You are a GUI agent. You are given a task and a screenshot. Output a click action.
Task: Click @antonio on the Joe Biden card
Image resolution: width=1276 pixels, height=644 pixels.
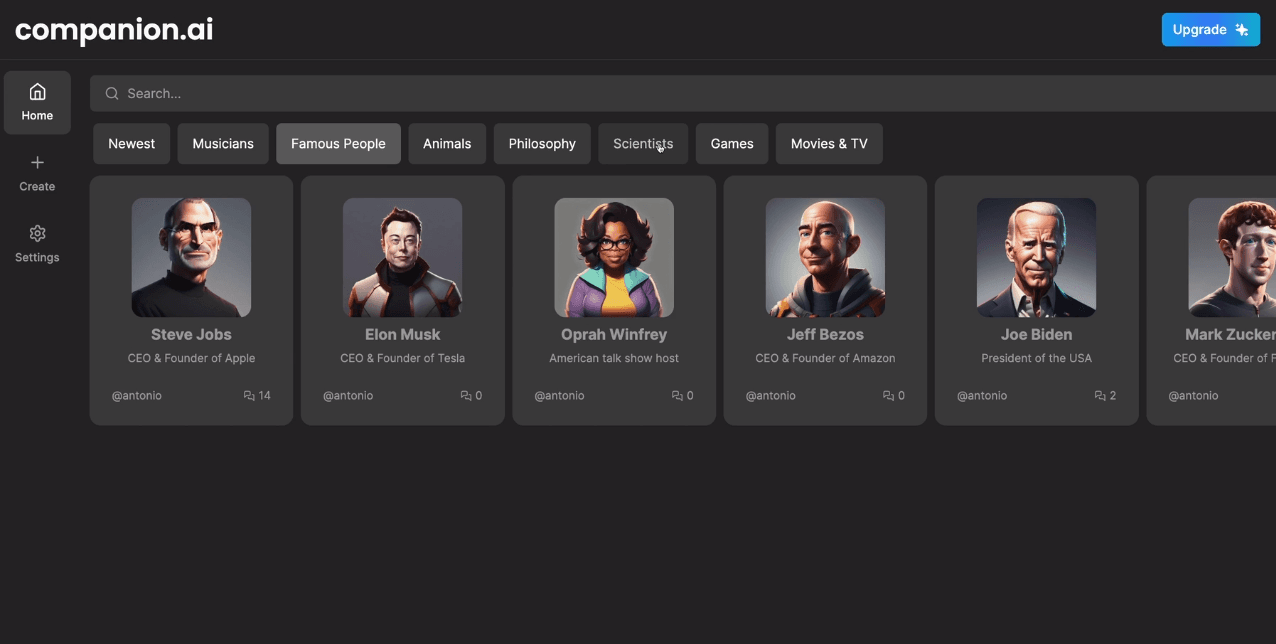click(982, 396)
